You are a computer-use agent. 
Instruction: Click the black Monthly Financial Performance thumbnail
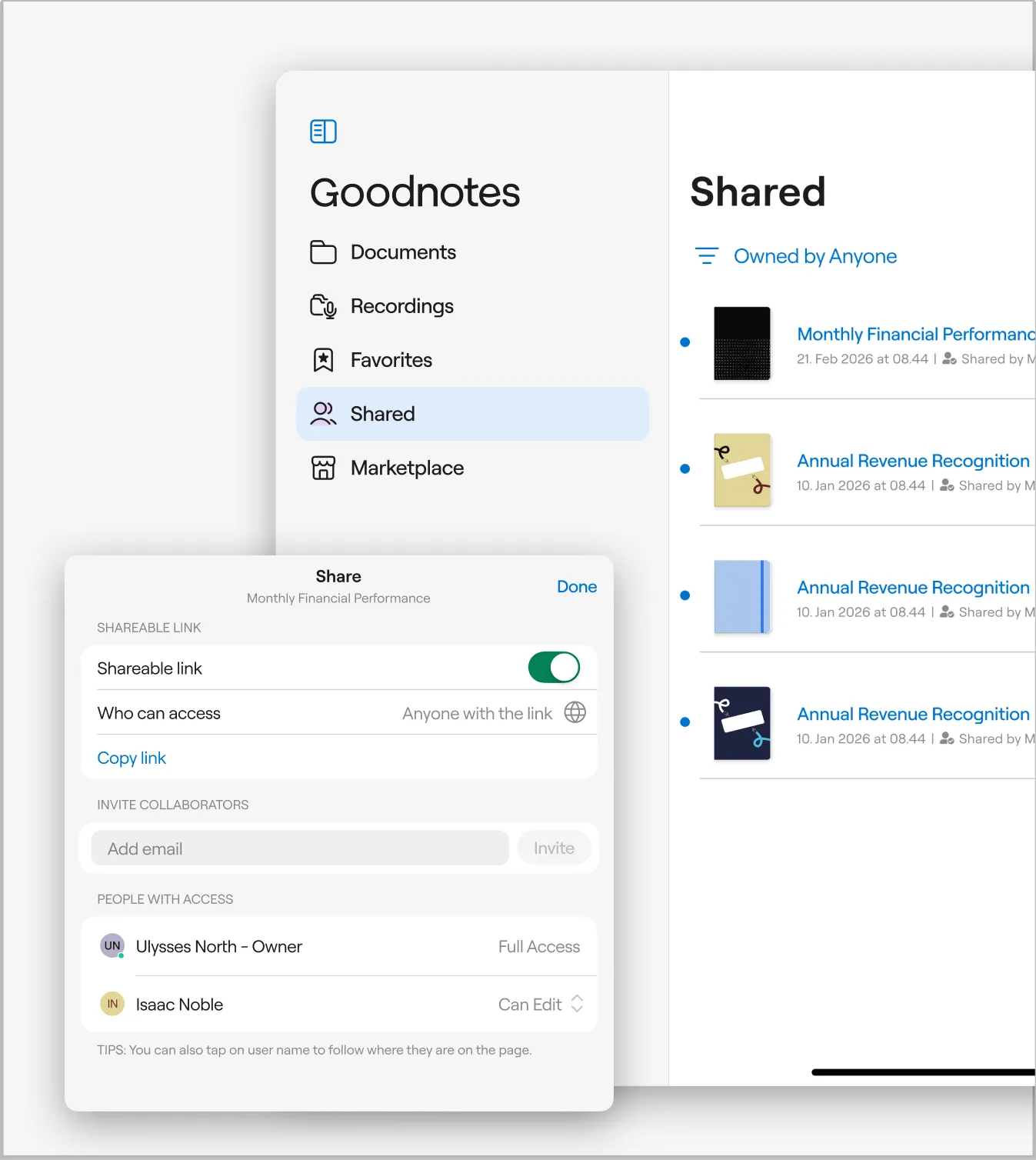pyautogui.click(x=742, y=343)
